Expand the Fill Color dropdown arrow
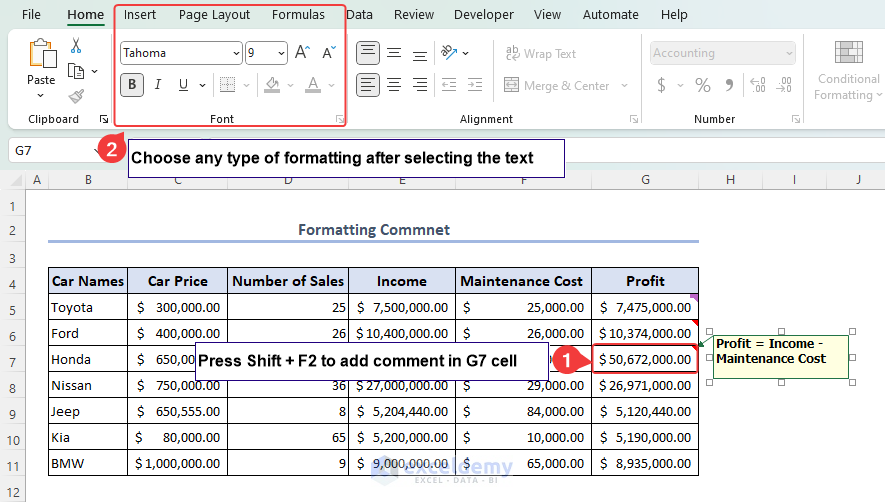 pyautogui.click(x=290, y=86)
